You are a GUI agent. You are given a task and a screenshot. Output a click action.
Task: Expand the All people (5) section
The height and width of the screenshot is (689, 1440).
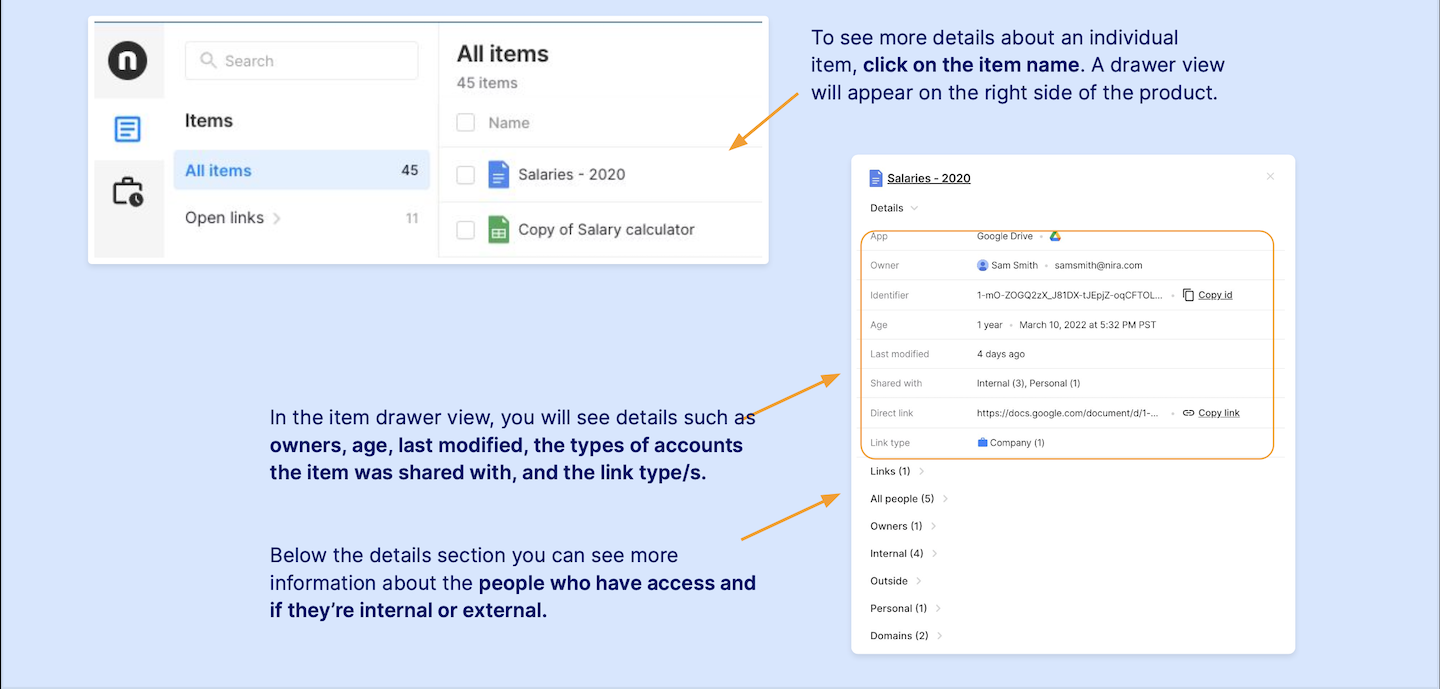click(945, 499)
